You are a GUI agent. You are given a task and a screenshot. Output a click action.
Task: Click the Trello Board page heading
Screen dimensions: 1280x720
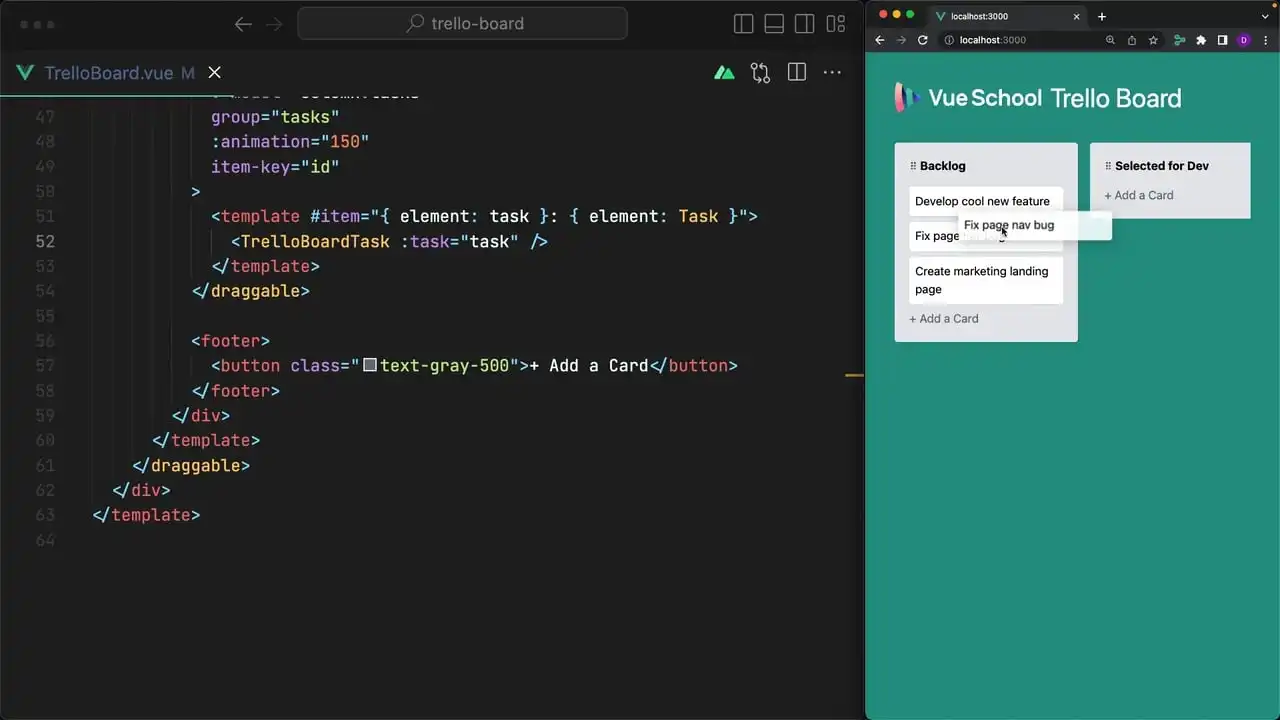click(x=1116, y=98)
